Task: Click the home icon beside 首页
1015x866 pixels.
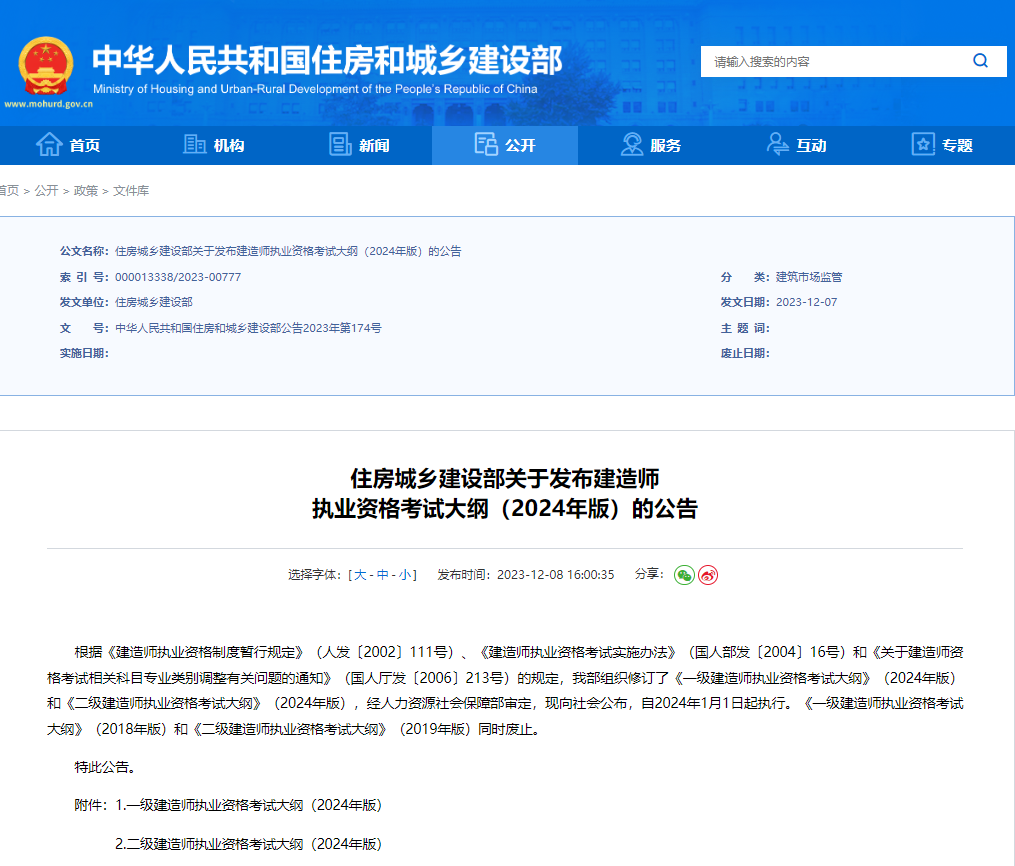Action: pyautogui.click(x=47, y=145)
